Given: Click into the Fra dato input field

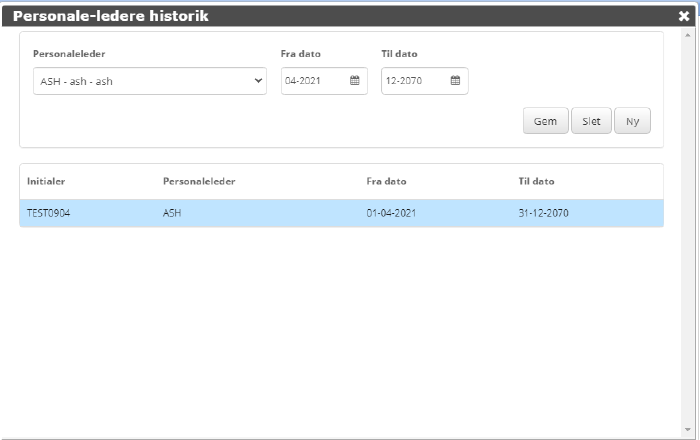Looking at the screenshot, I should pos(313,81).
